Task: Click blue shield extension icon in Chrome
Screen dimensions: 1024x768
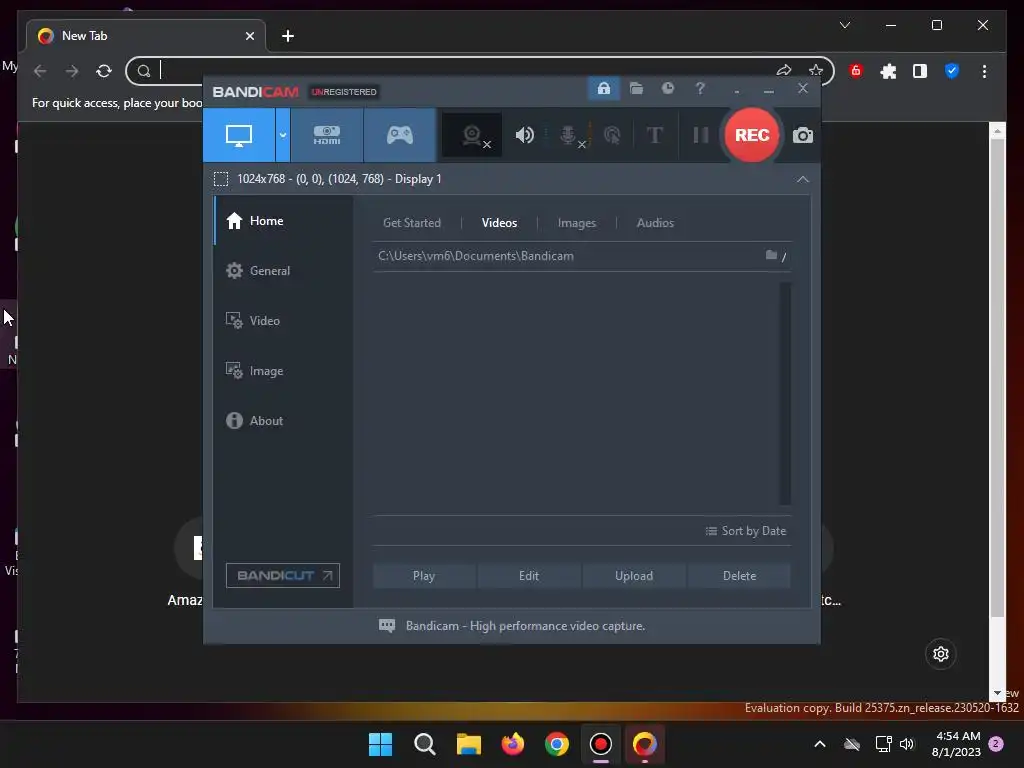Action: 952,71
